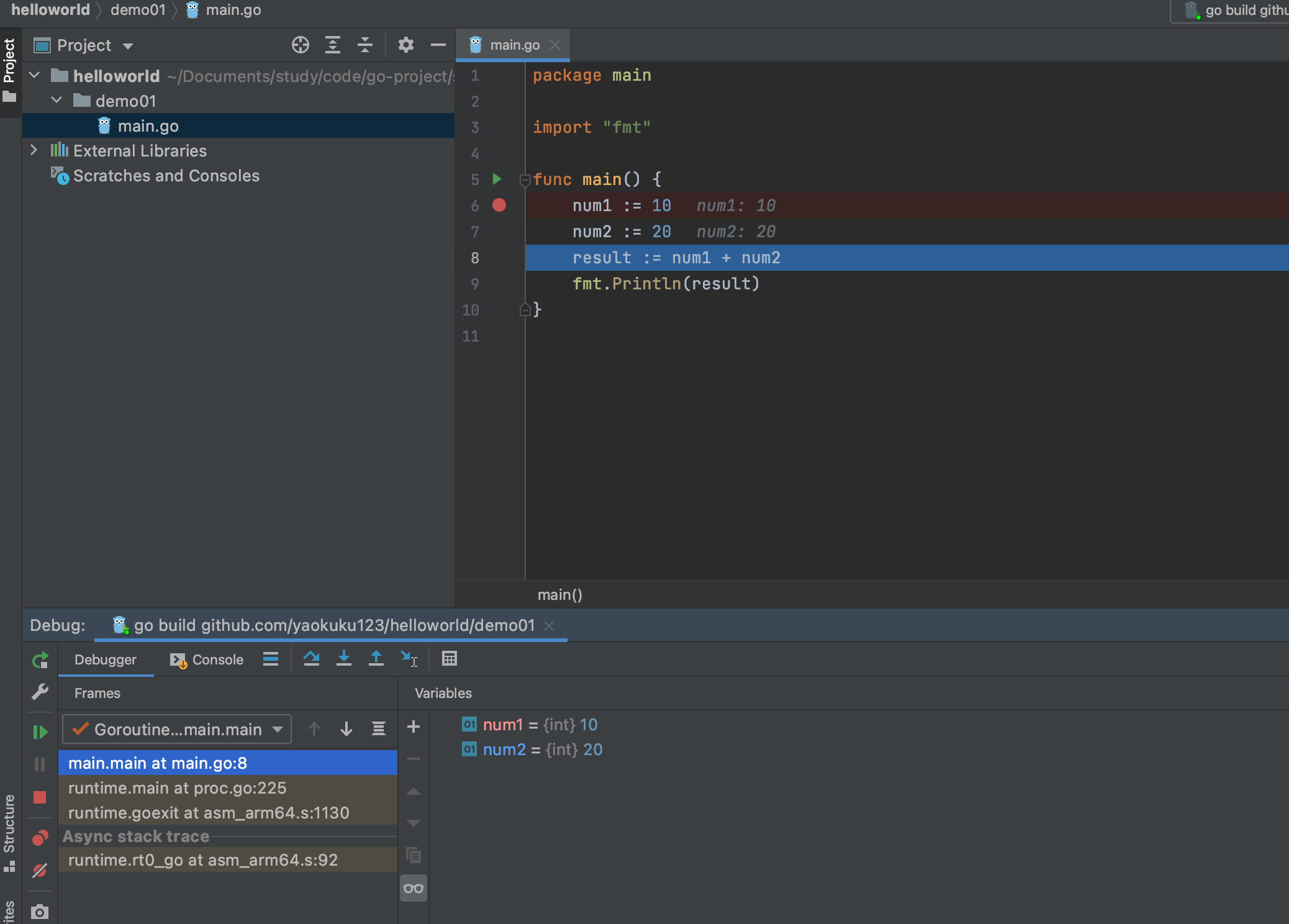Screen dimensions: 1289x924
Task: Toggle the breakpoint on line 6
Action: tap(499, 206)
